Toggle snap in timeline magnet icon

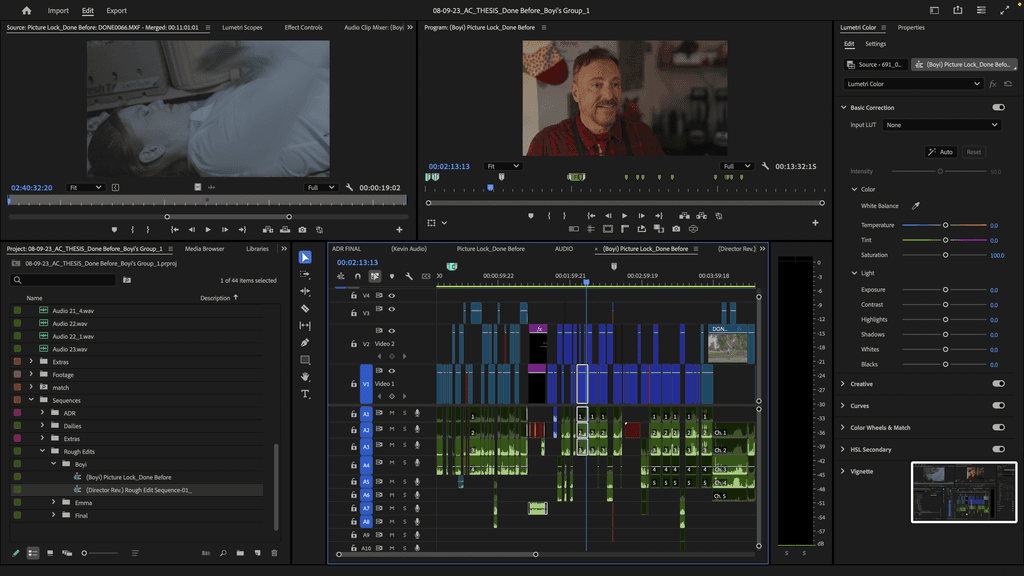coord(357,276)
